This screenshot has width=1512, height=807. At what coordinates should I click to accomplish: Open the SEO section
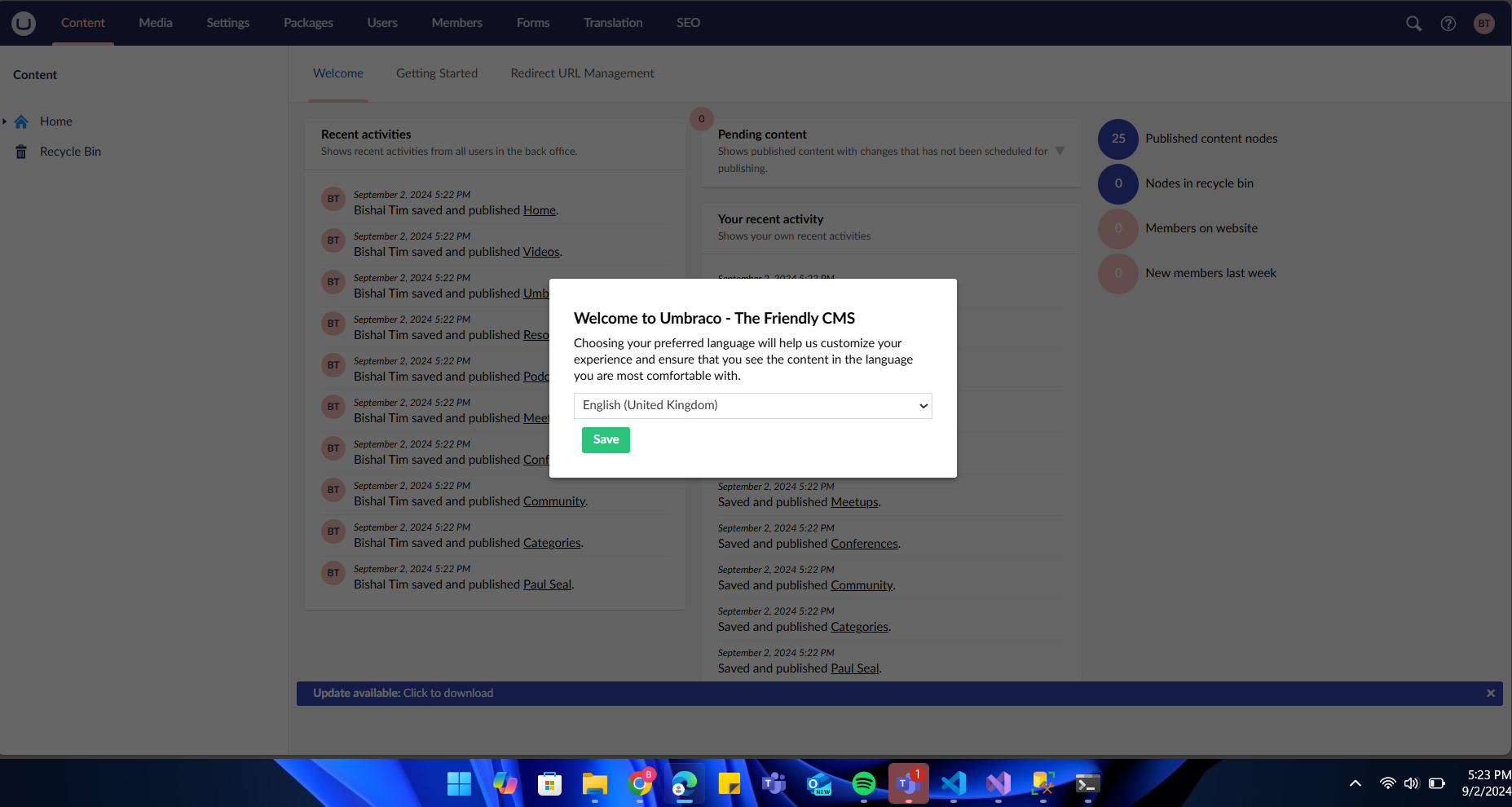(x=689, y=23)
